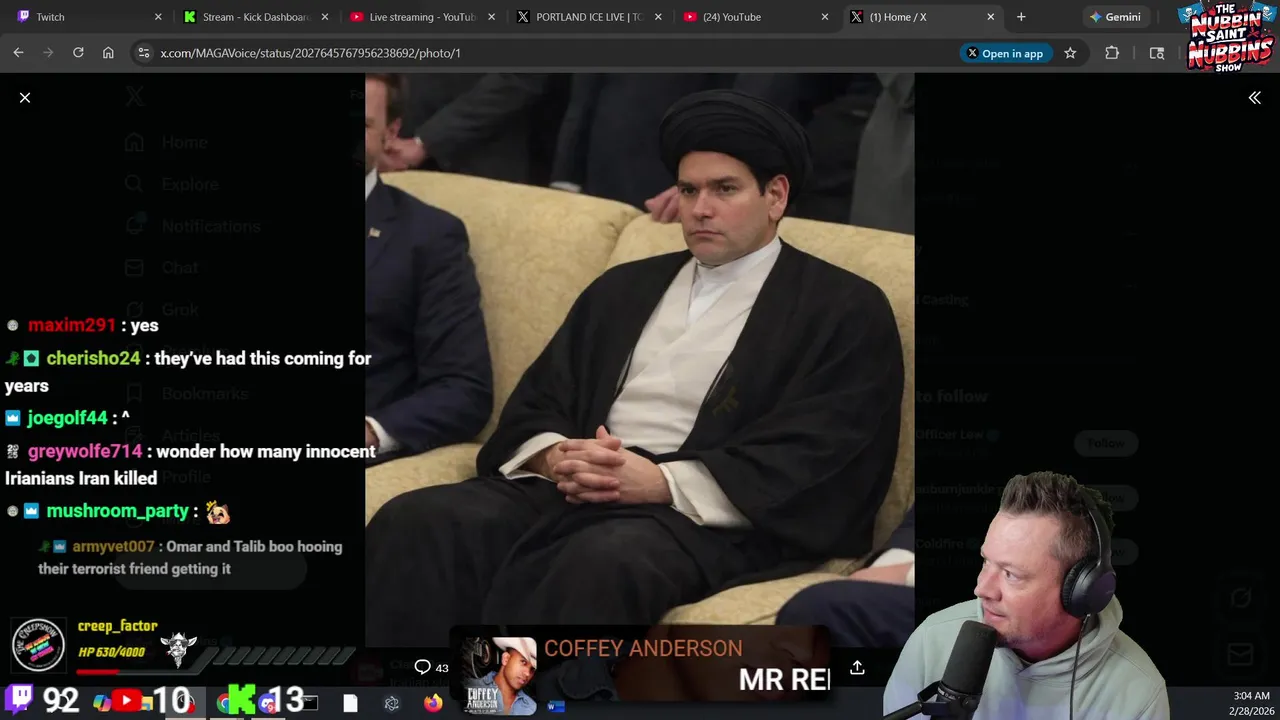The height and width of the screenshot is (720, 1280).
Task: Open the Extensions puzzle icon
Action: coord(1112,53)
